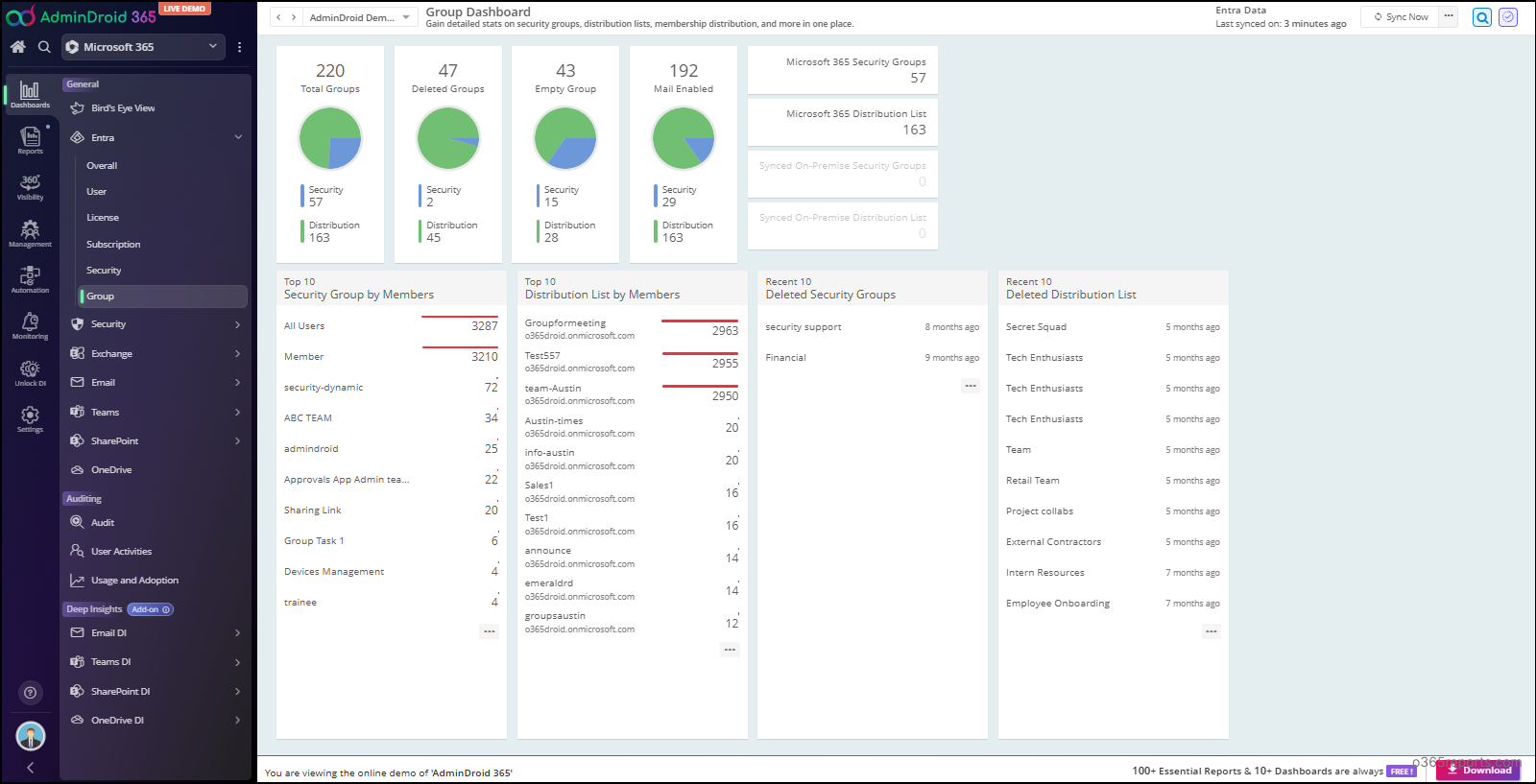
Task: Click the top-right checkmark circle icon
Action: 1508,17
